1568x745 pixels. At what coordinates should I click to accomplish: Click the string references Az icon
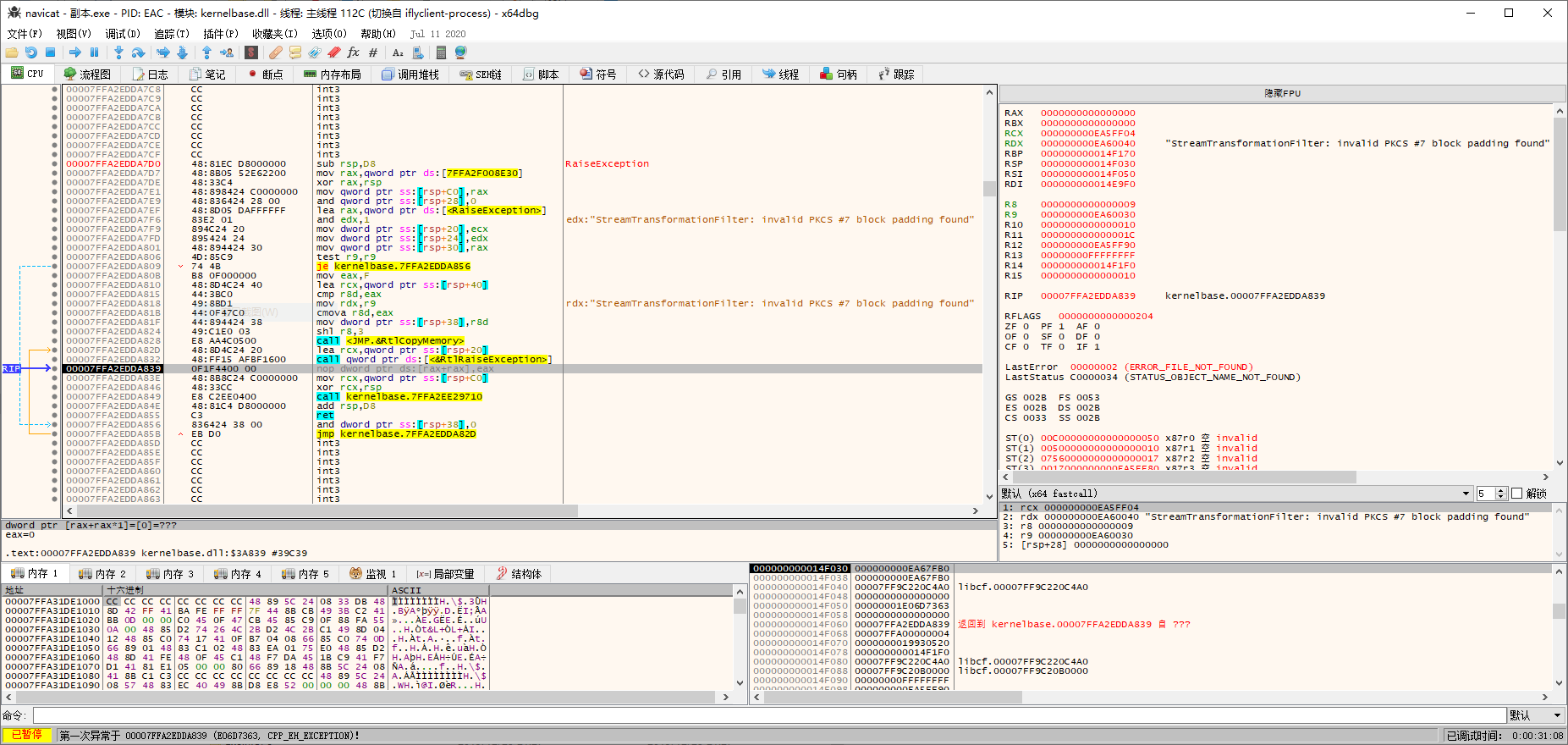click(x=399, y=52)
